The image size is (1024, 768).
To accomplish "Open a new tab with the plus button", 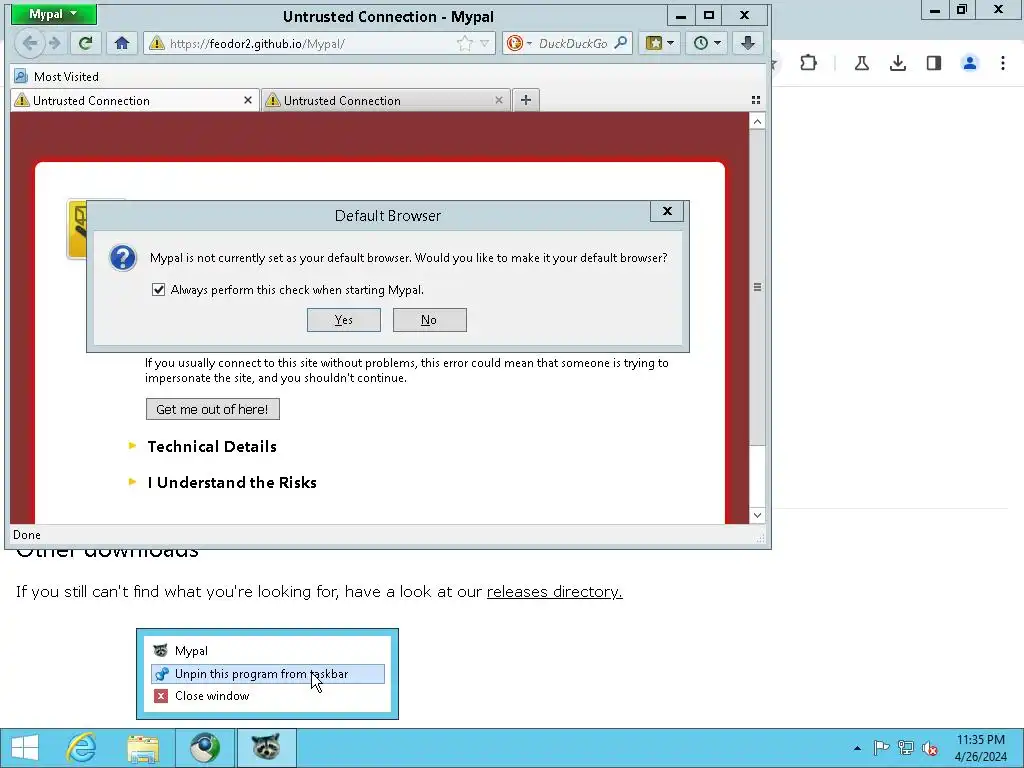I will pyautogui.click(x=526, y=100).
